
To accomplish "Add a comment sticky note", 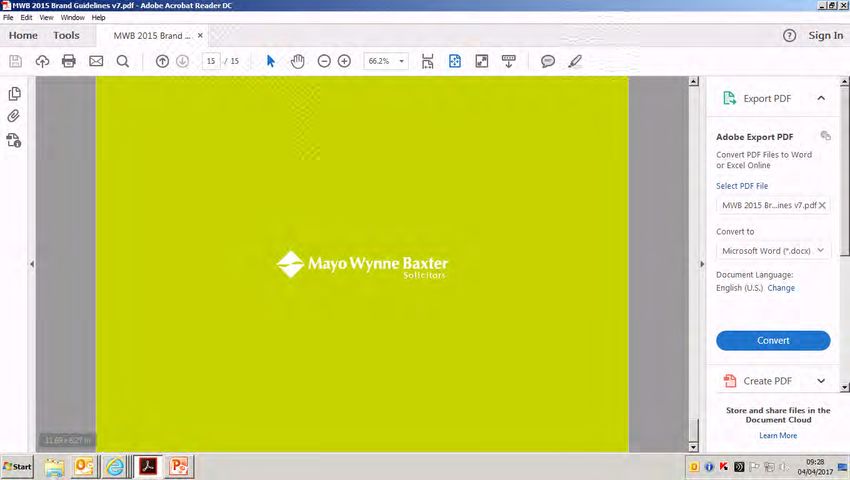I will 548,61.
